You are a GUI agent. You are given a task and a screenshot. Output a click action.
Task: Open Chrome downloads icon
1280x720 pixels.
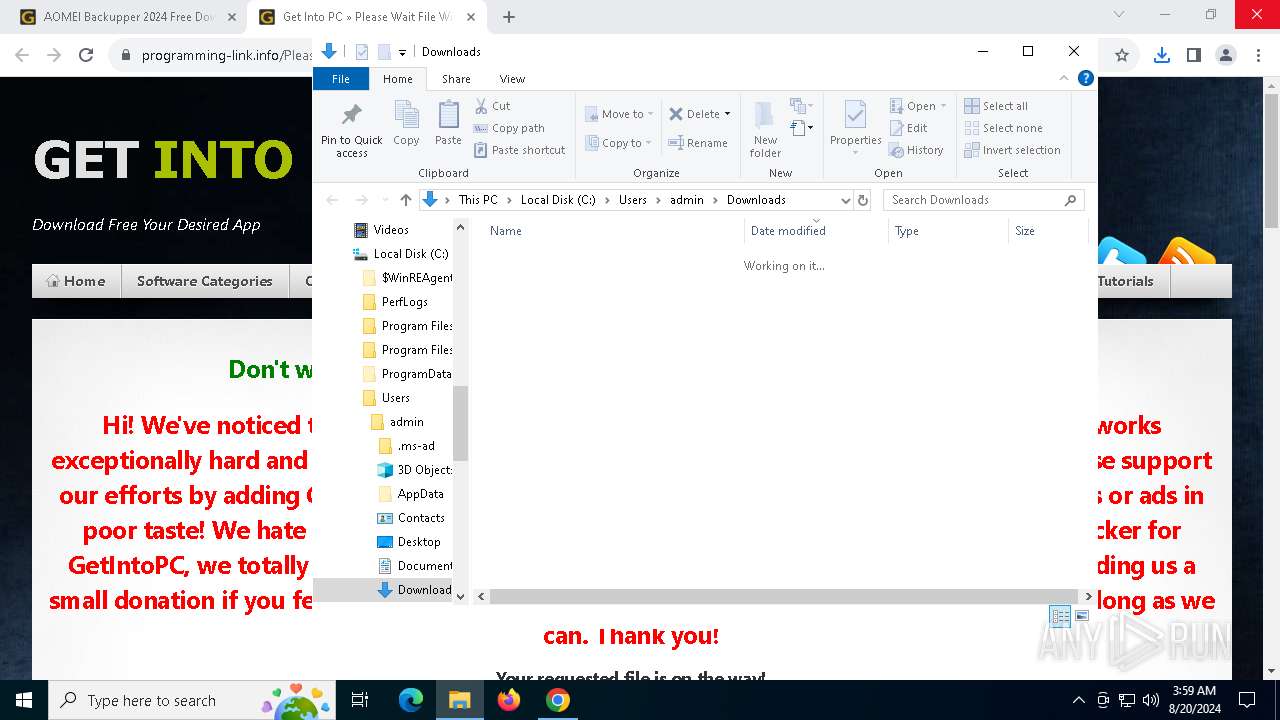coord(1161,56)
